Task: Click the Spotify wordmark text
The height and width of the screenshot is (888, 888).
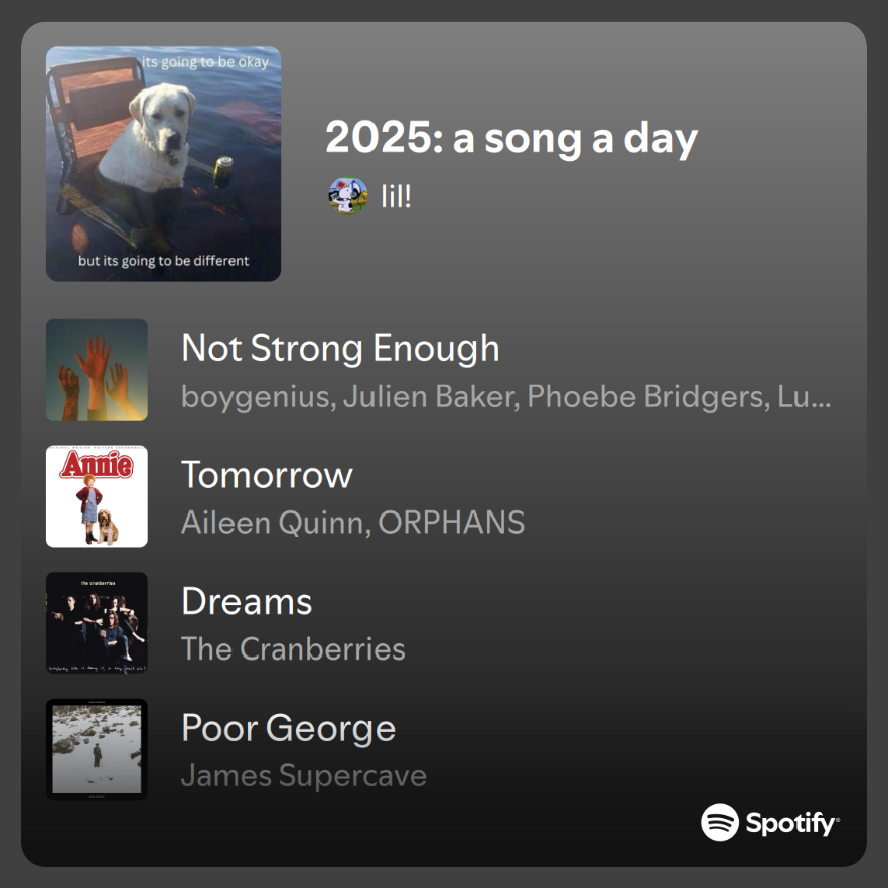Action: coord(792,823)
